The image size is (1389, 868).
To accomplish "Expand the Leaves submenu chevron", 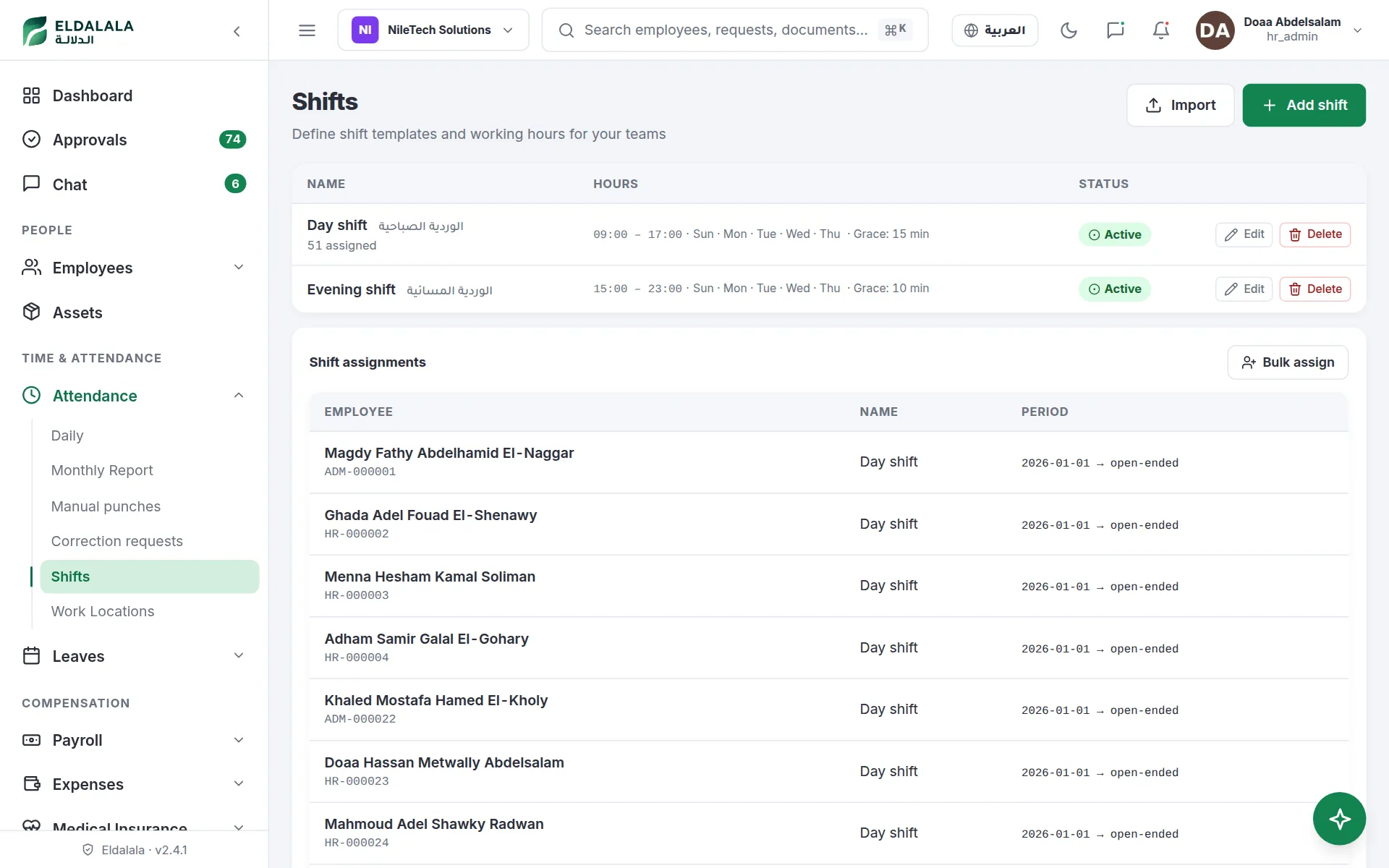I will (239, 655).
